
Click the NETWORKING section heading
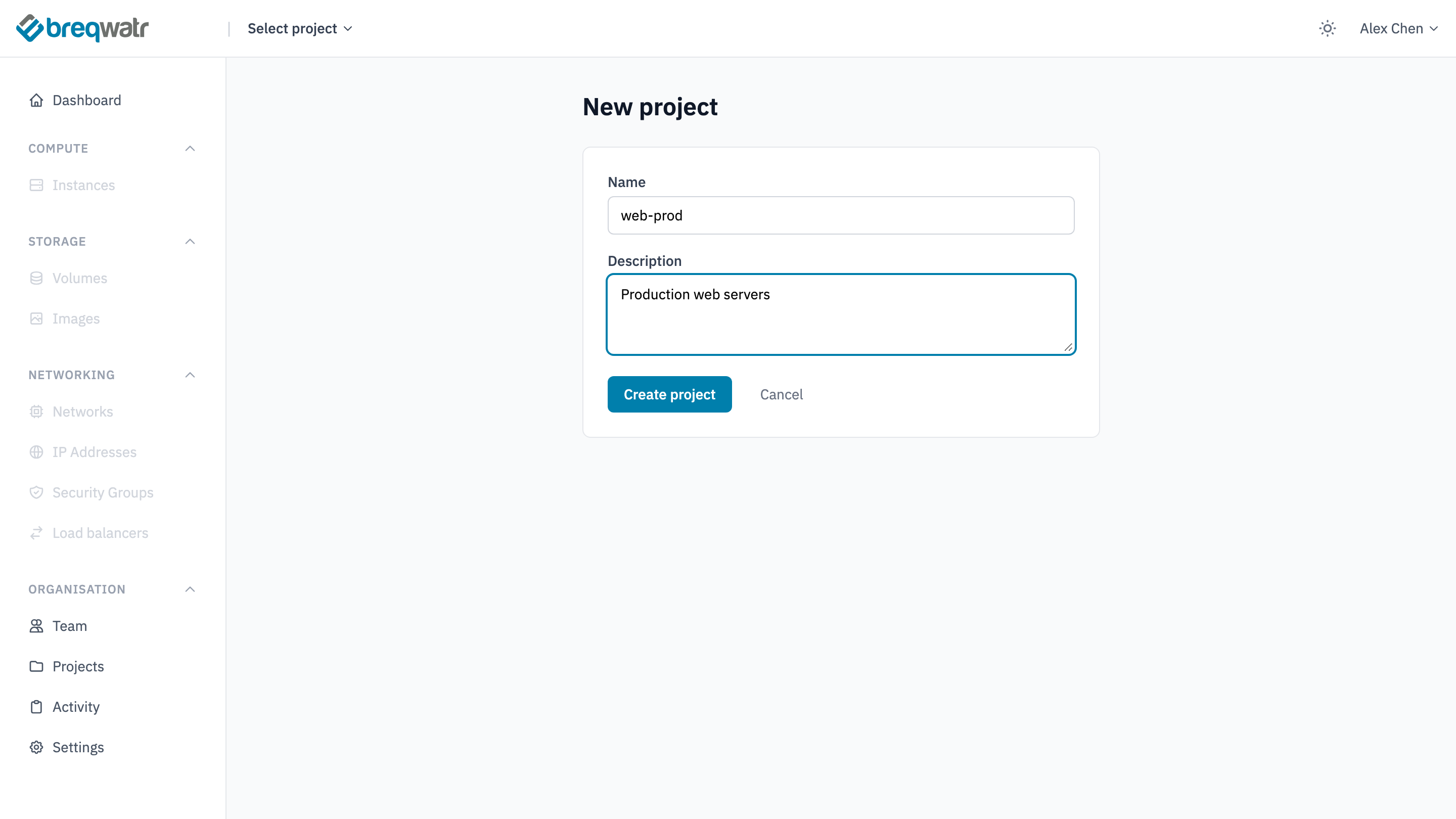click(x=72, y=375)
